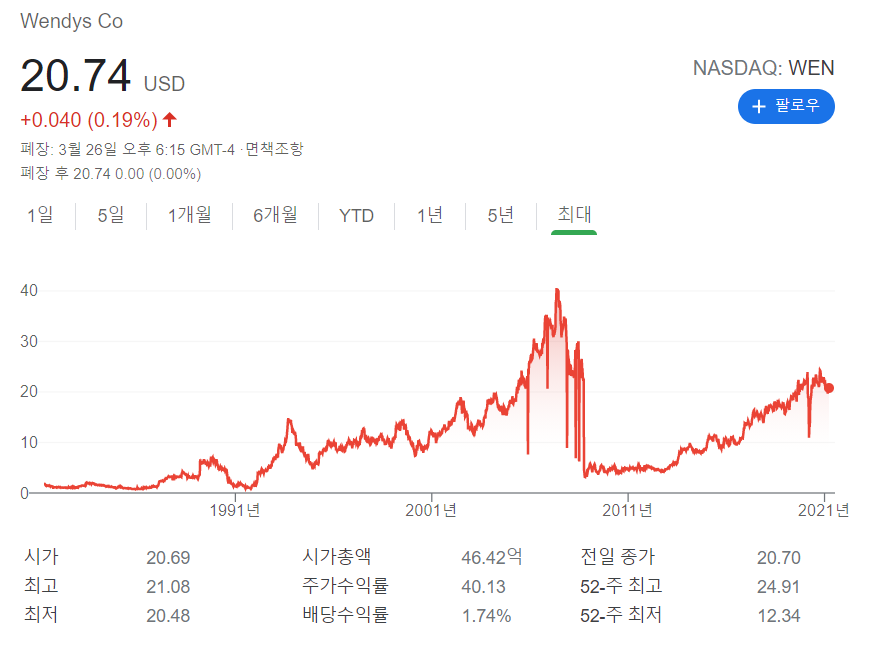Click the 52-주 최고 value 24.91
The image size is (883, 649).
[x=779, y=587]
